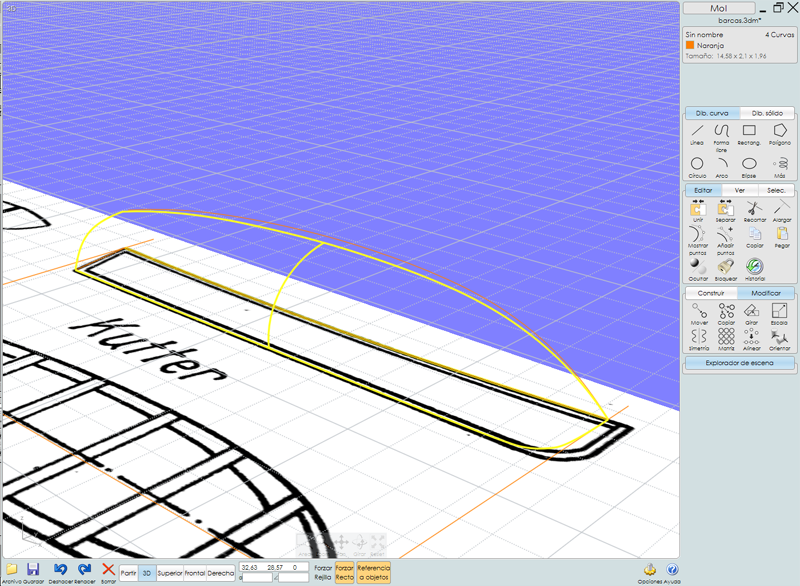Toggle Referencia a objetos snap
Screen dimensions: 800x586
(373, 573)
